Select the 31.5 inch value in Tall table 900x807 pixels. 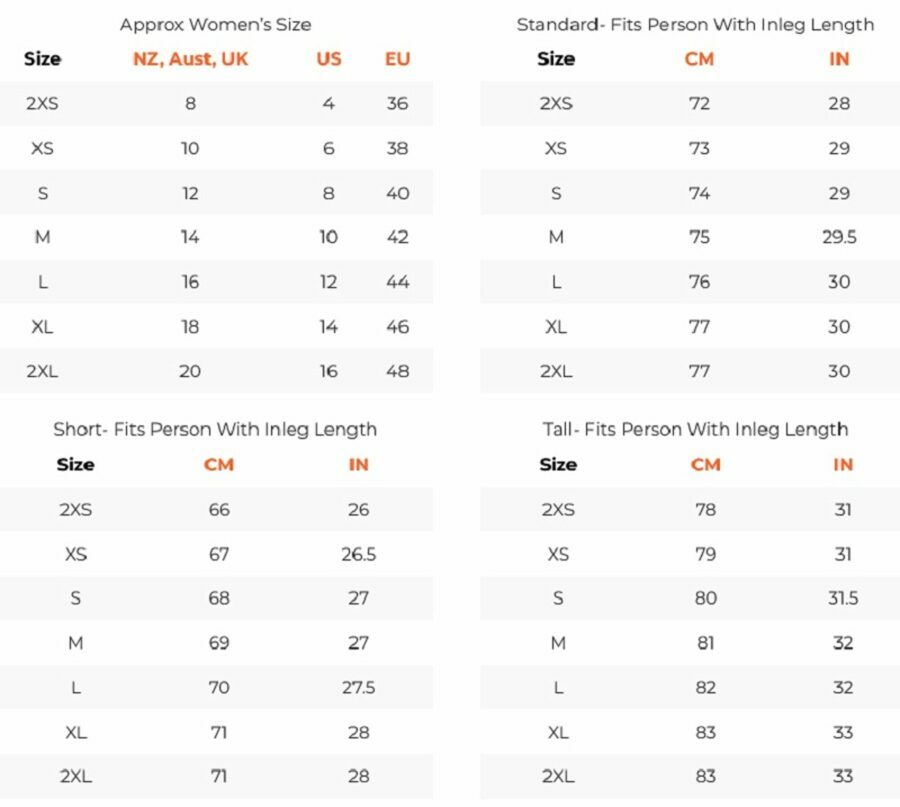842,598
